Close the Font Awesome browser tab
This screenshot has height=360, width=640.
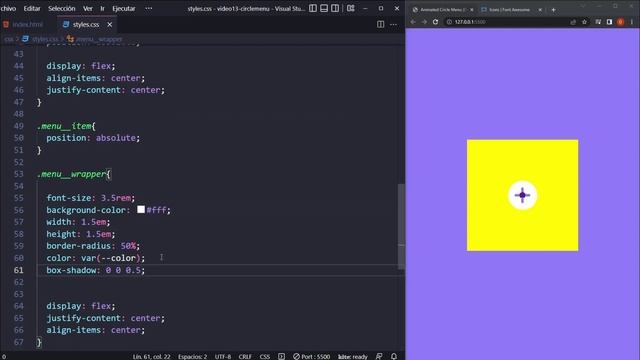point(540,9)
